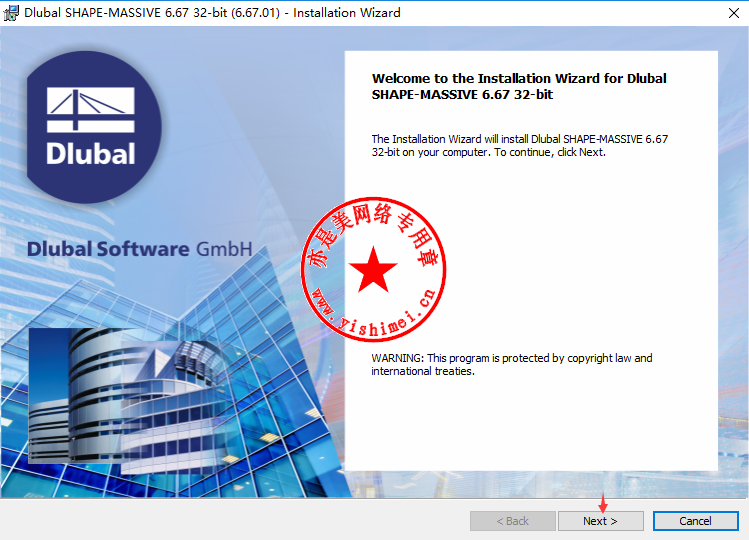
Task: Click the Dlubal Software GmbH text
Action: (x=139, y=249)
